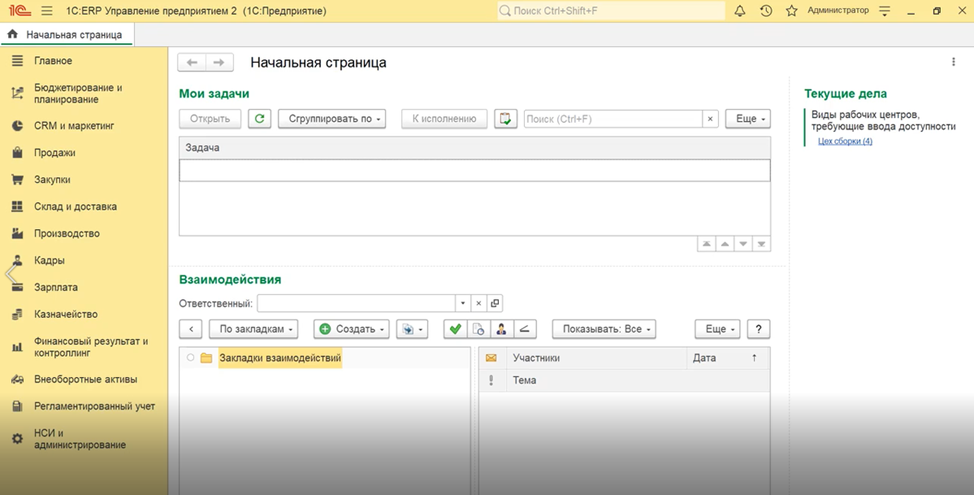Click the envelope icon column header

pyautogui.click(x=491, y=358)
